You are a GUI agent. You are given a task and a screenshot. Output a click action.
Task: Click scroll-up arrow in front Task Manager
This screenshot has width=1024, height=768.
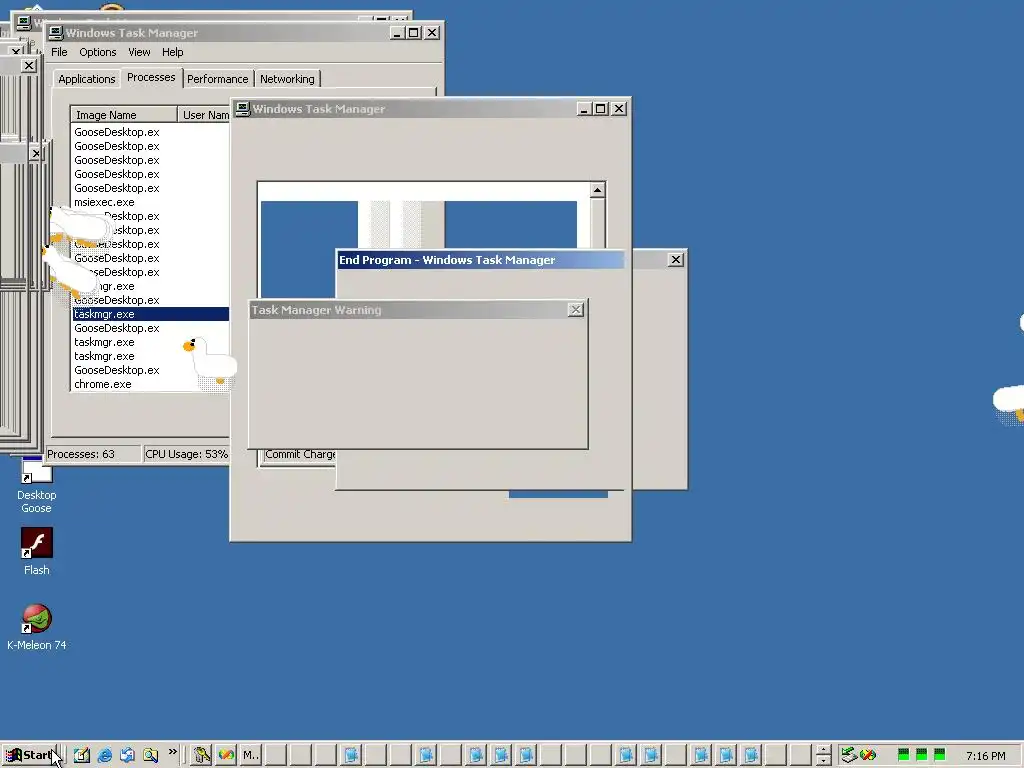pyautogui.click(x=597, y=190)
